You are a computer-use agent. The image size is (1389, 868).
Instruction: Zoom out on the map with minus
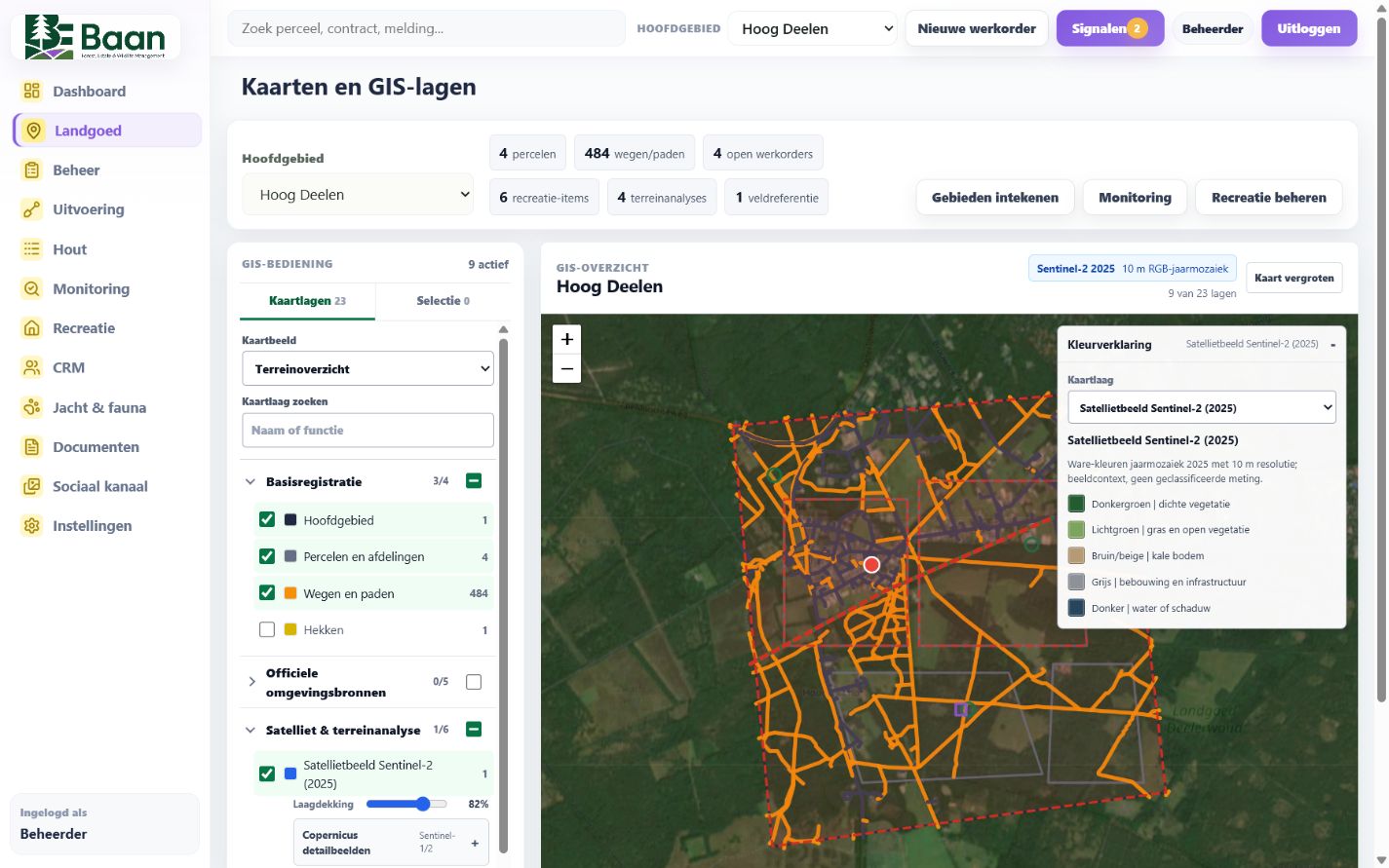tap(566, 368)
